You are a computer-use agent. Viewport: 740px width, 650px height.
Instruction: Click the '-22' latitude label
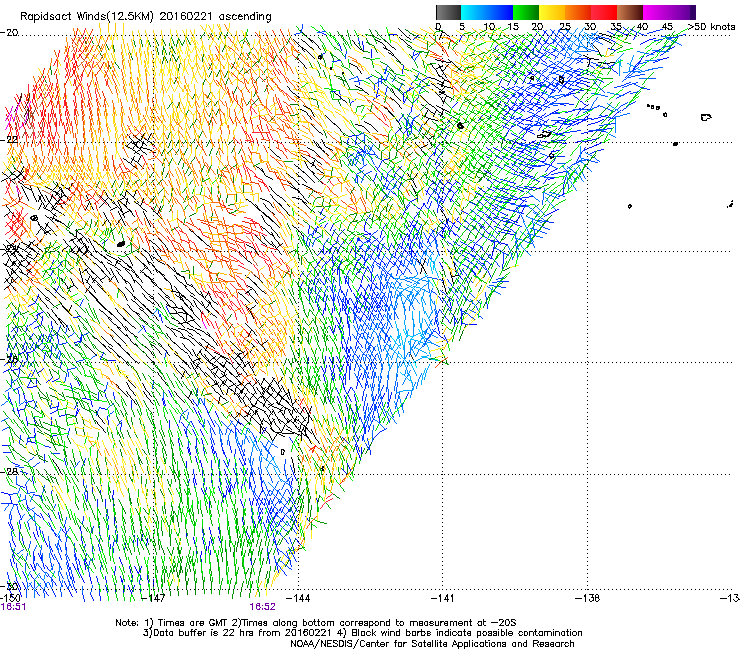9,140
